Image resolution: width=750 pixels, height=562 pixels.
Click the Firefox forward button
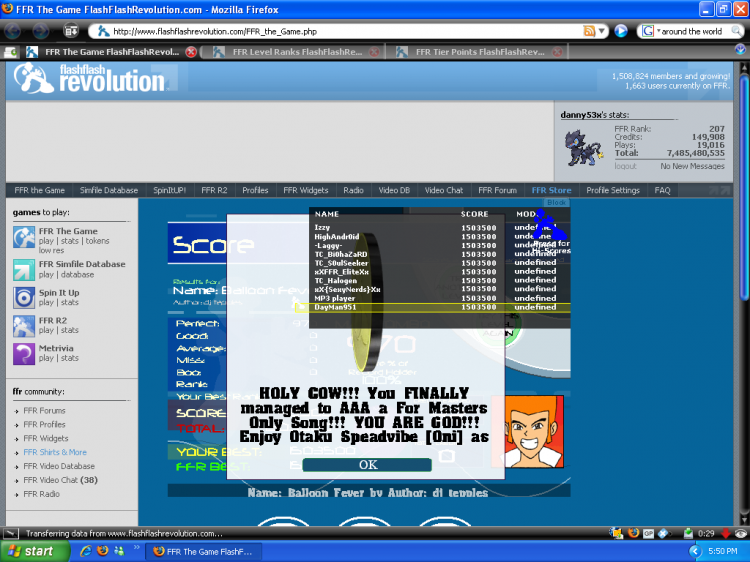pyautogui.click(x=41, y=31)
